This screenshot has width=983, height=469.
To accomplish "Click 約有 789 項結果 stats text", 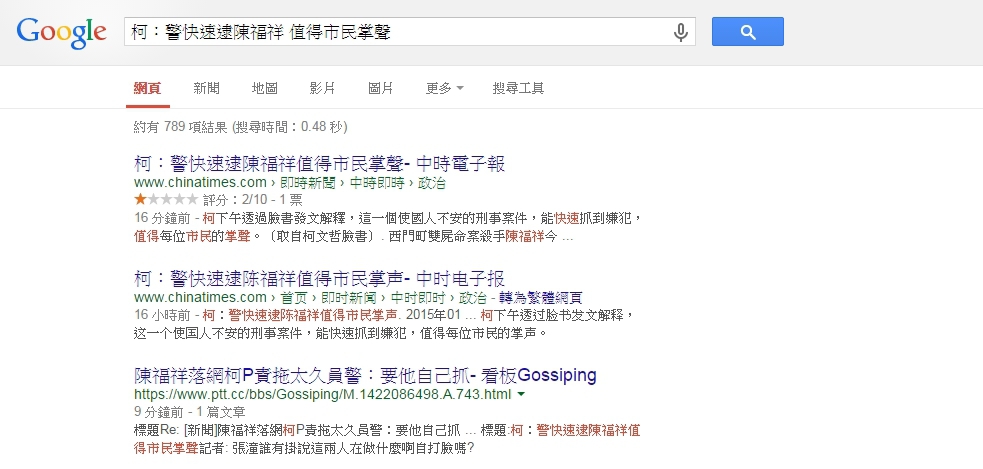I will [240, 127].
